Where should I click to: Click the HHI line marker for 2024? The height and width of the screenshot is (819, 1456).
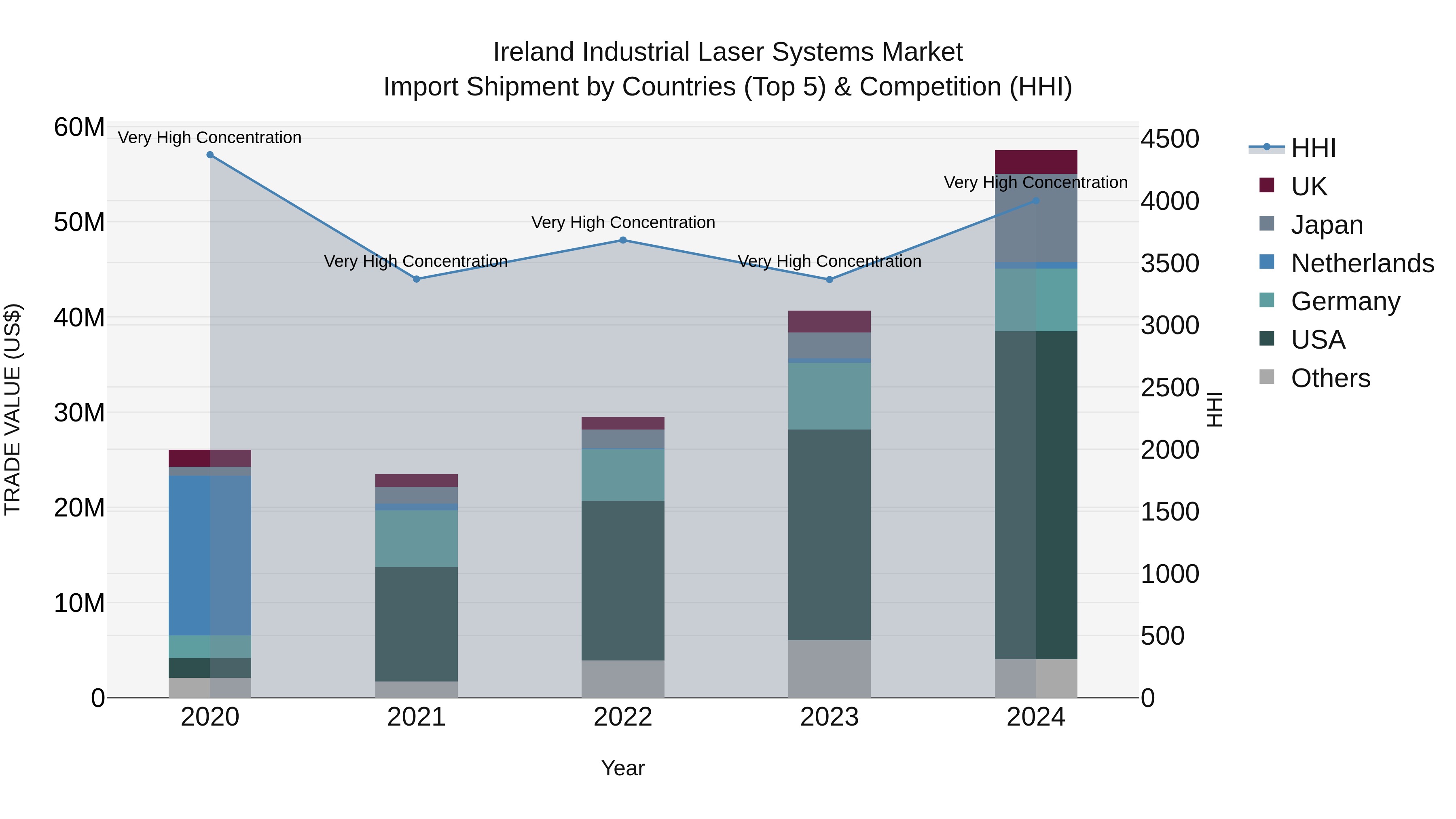pyautogui.click(x=1036, y=201)
